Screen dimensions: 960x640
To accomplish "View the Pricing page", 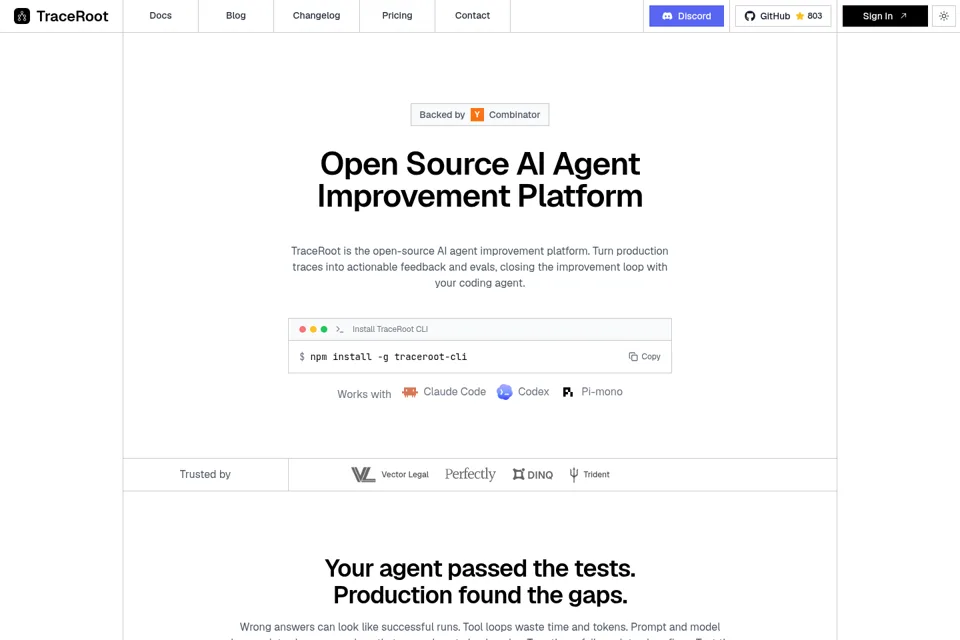I will tap(397, 15).
